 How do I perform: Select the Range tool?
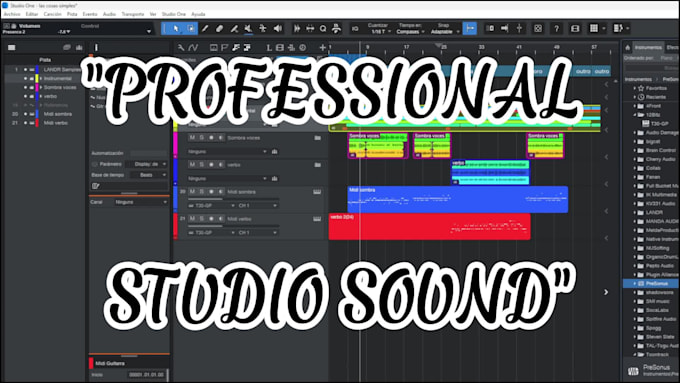coord(190,29)
